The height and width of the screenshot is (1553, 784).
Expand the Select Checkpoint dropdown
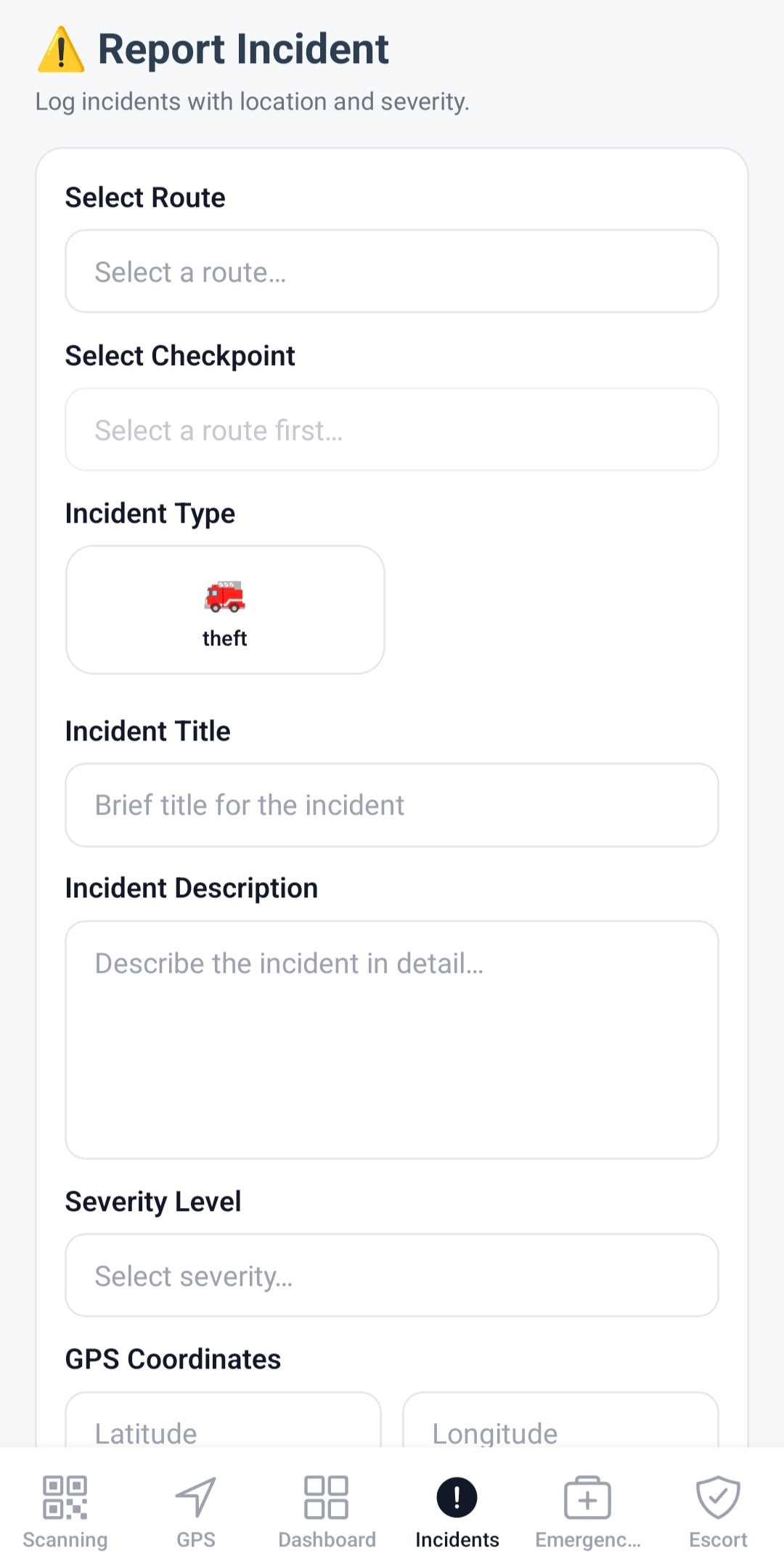tap(392, 430)
